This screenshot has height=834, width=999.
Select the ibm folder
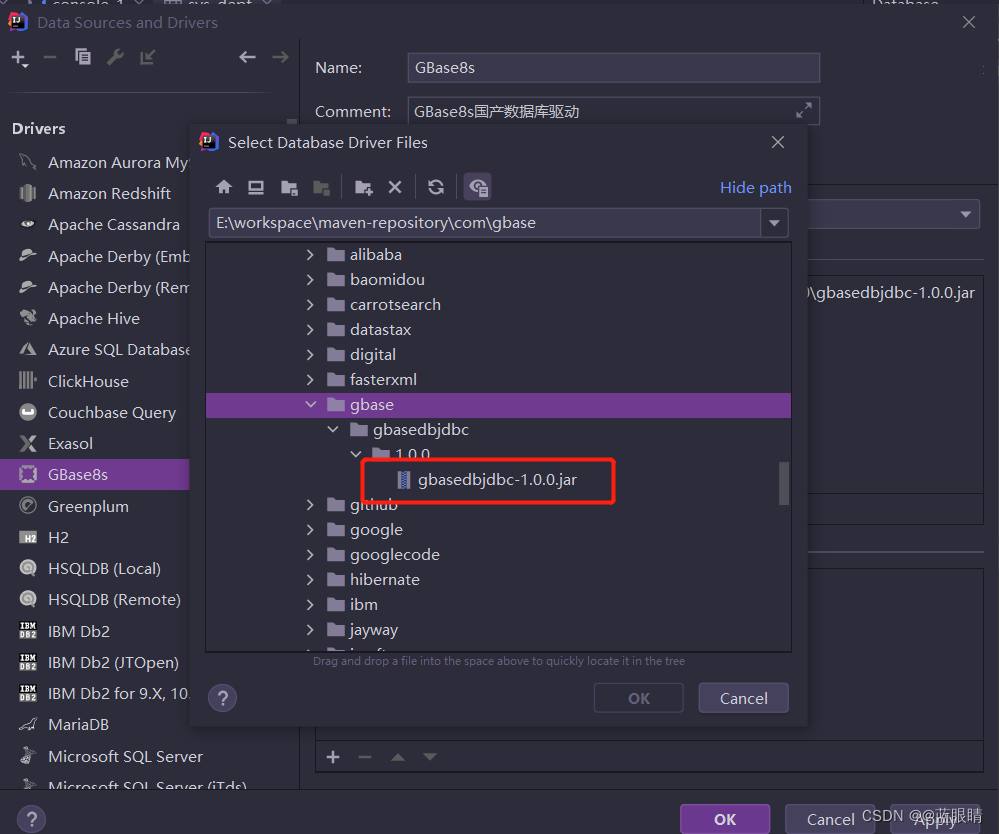tap(364, 605)
